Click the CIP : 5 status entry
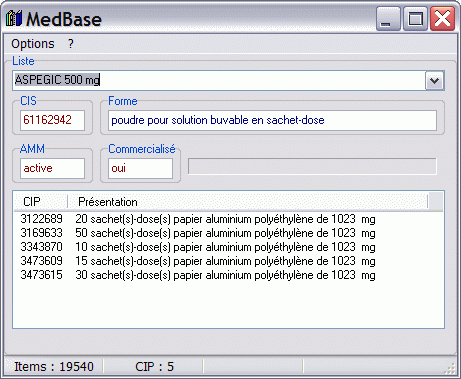Image resolution: width=461 pixels, height=379 pixels. pyautogui.click(x=154, y=367)
